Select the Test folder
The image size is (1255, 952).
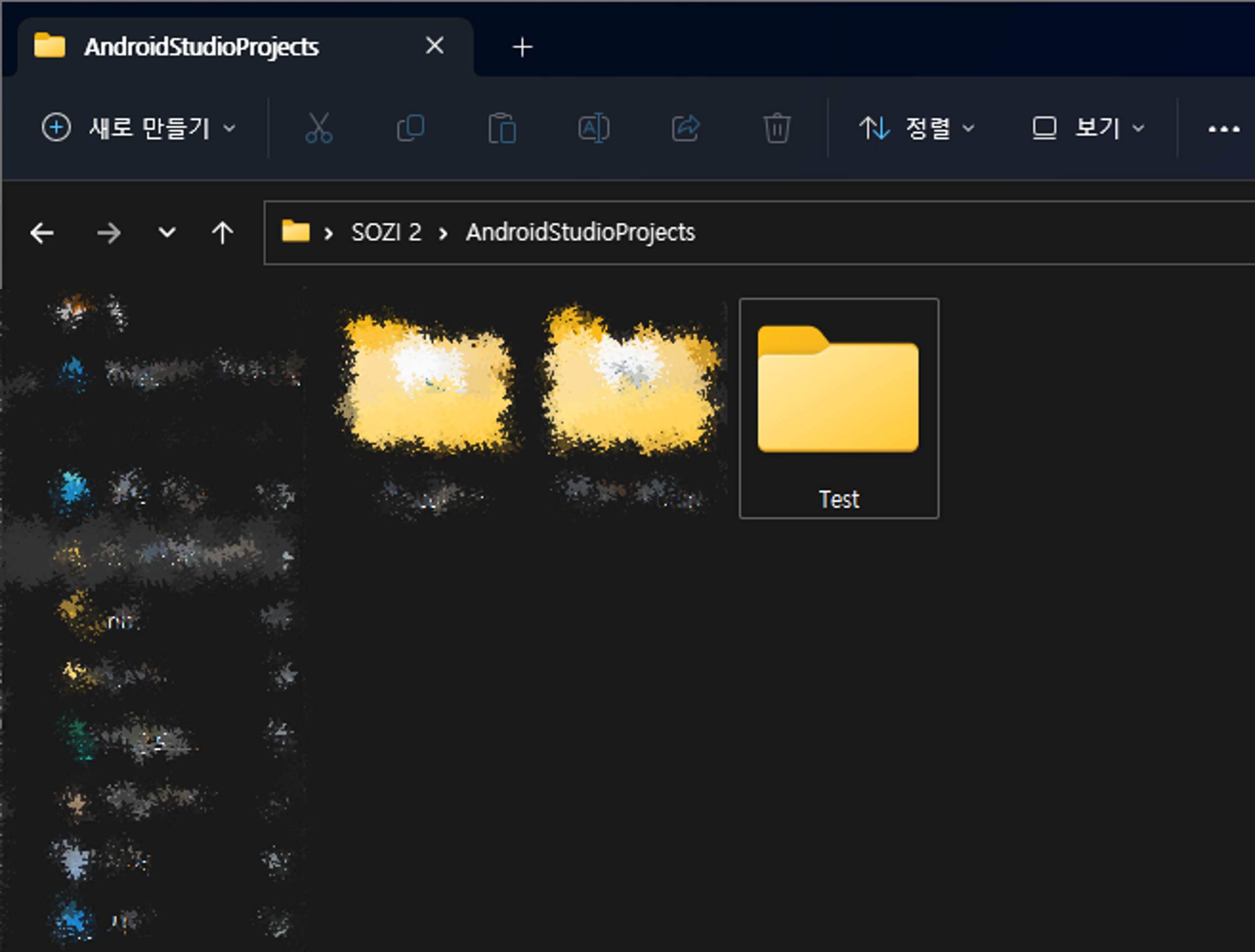(838, 407)
